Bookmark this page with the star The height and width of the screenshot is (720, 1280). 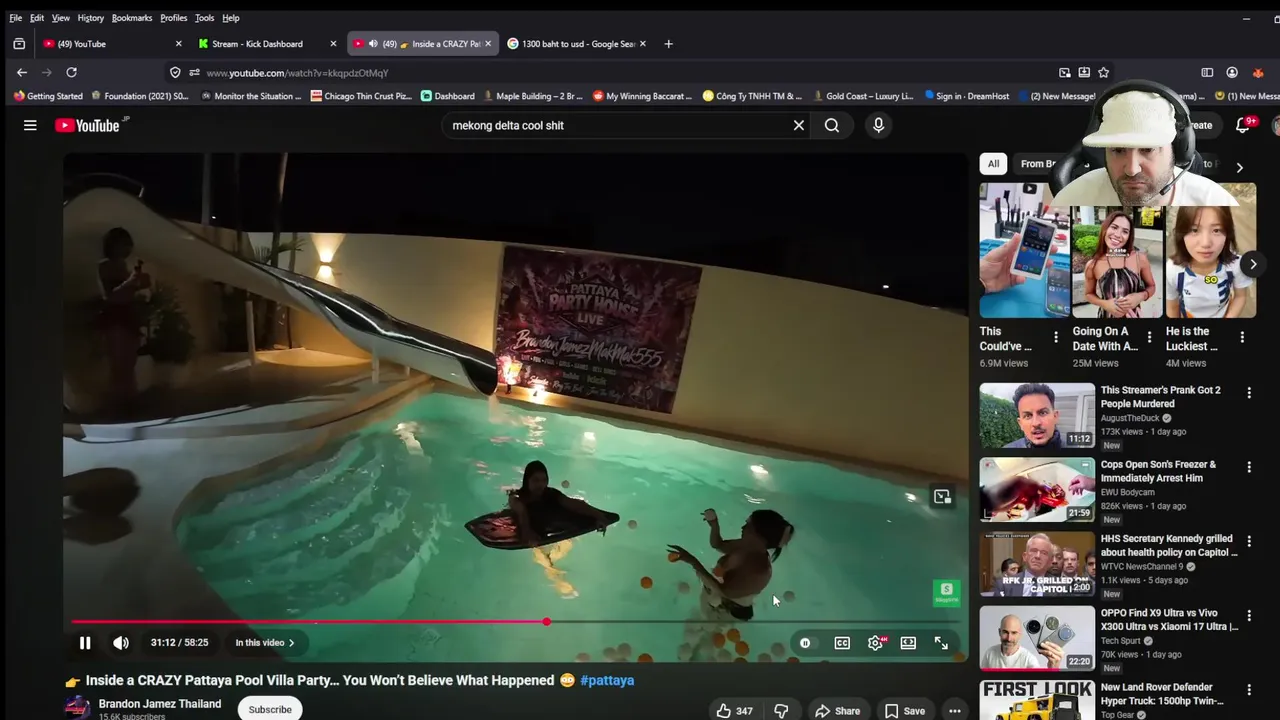coord(1103,72)
